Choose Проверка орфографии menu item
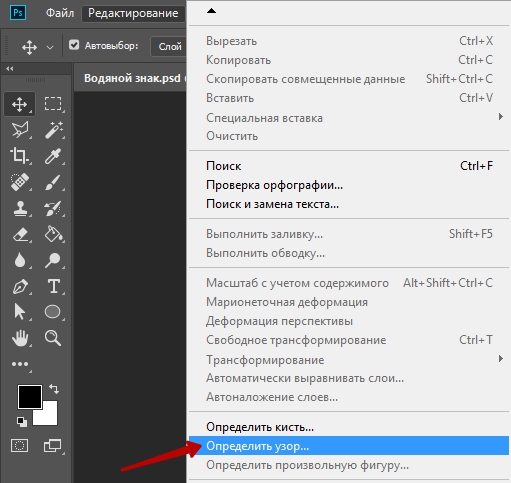 [349, 185]
